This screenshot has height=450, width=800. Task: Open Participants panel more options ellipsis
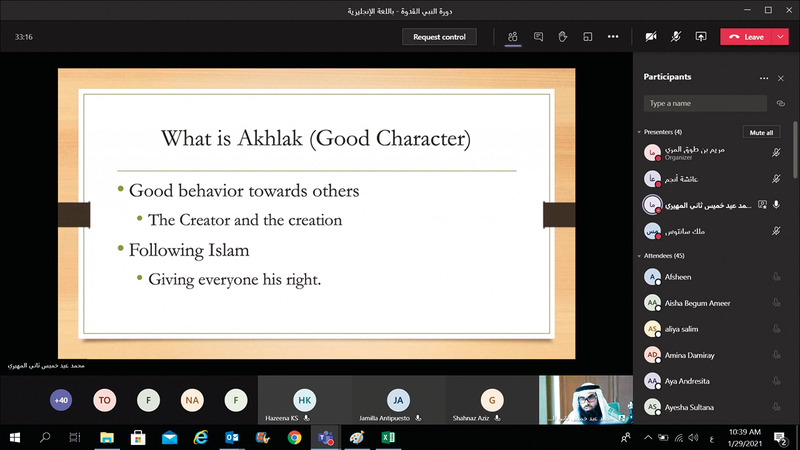pyautogui.click(x=764, y=77)
